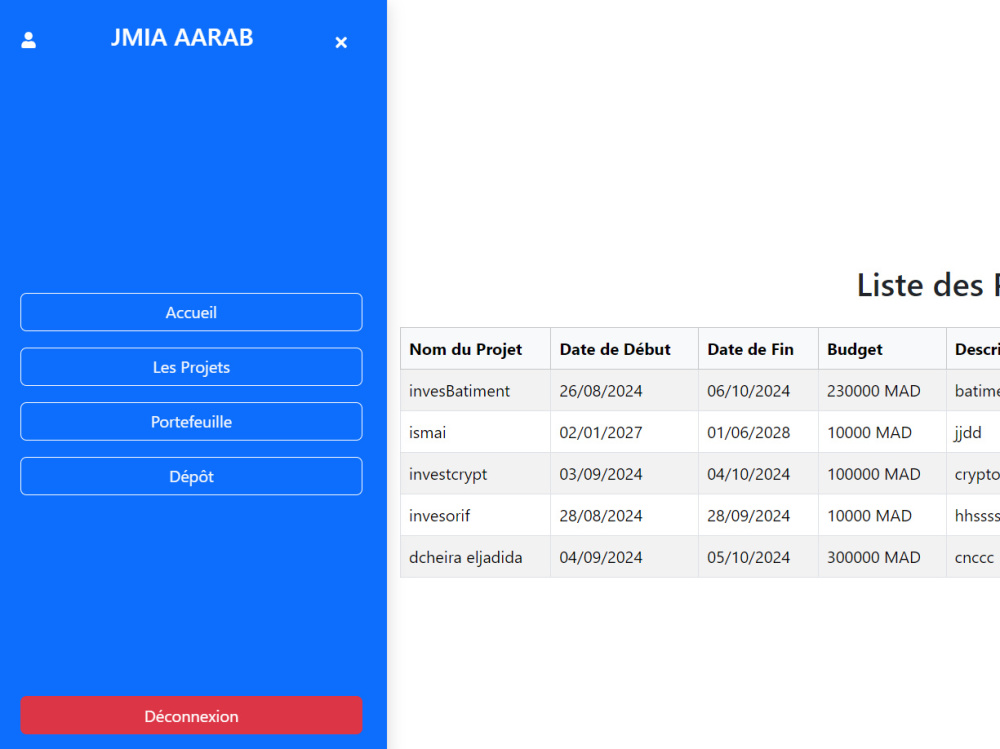Select the invesorif project name

click(x=439, y=515)
